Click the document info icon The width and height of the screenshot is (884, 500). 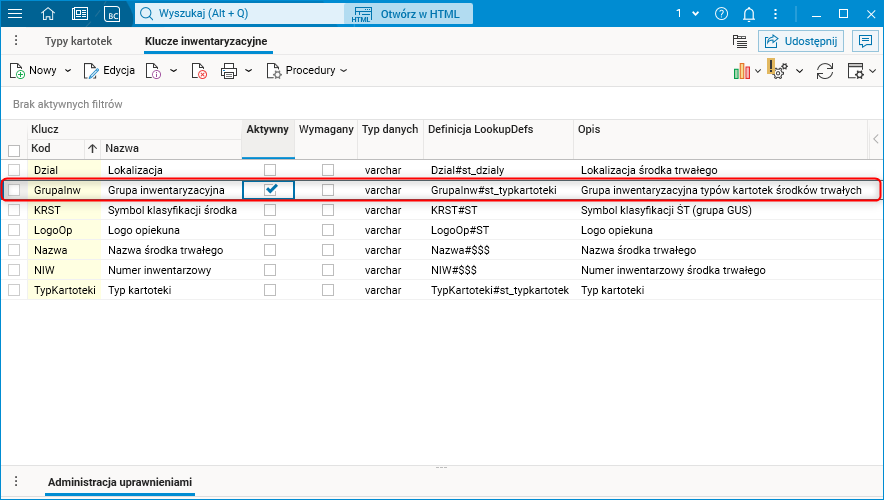coord(153,71)
